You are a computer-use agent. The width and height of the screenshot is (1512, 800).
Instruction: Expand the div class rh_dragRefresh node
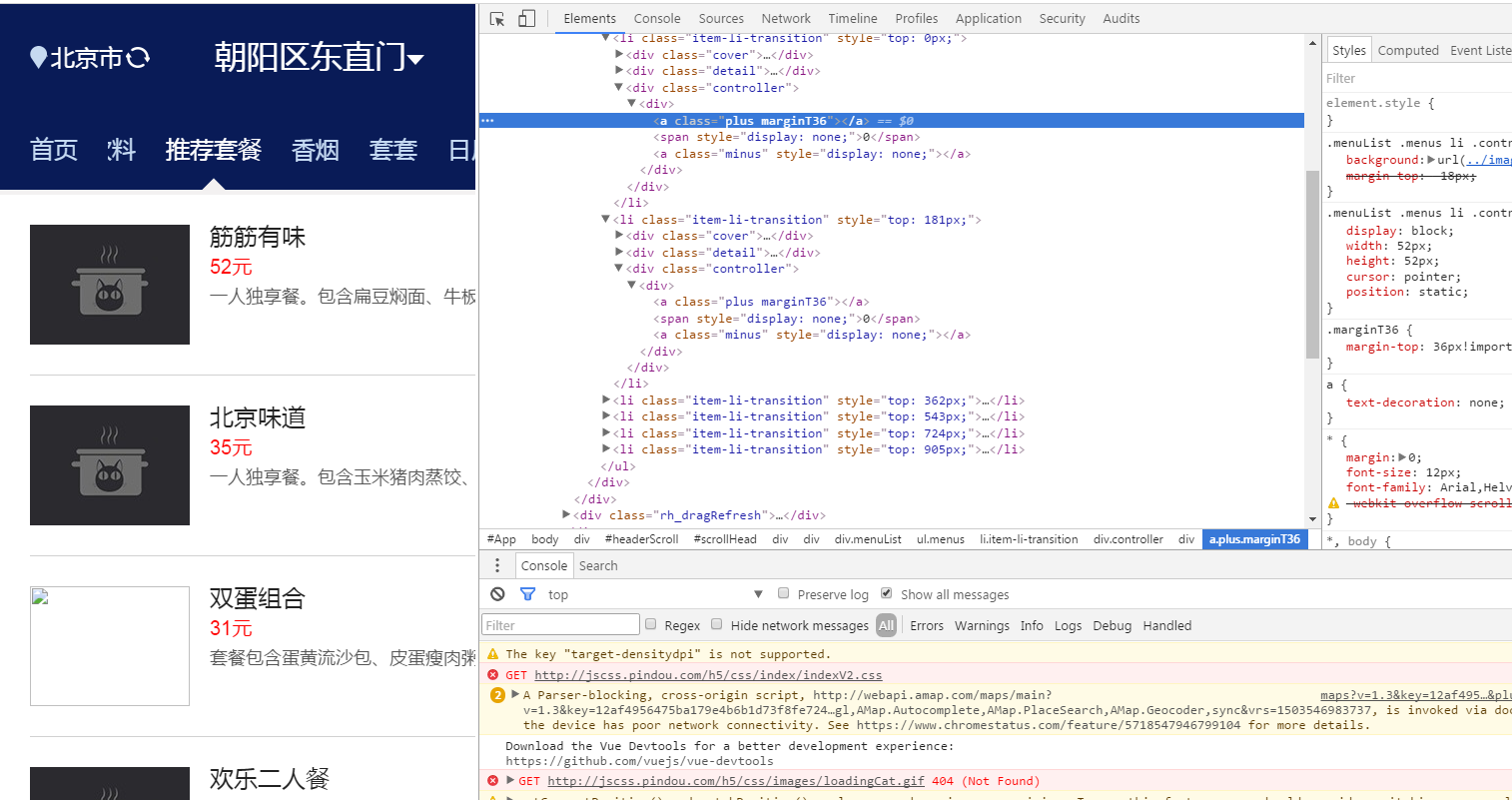[566, 515]
